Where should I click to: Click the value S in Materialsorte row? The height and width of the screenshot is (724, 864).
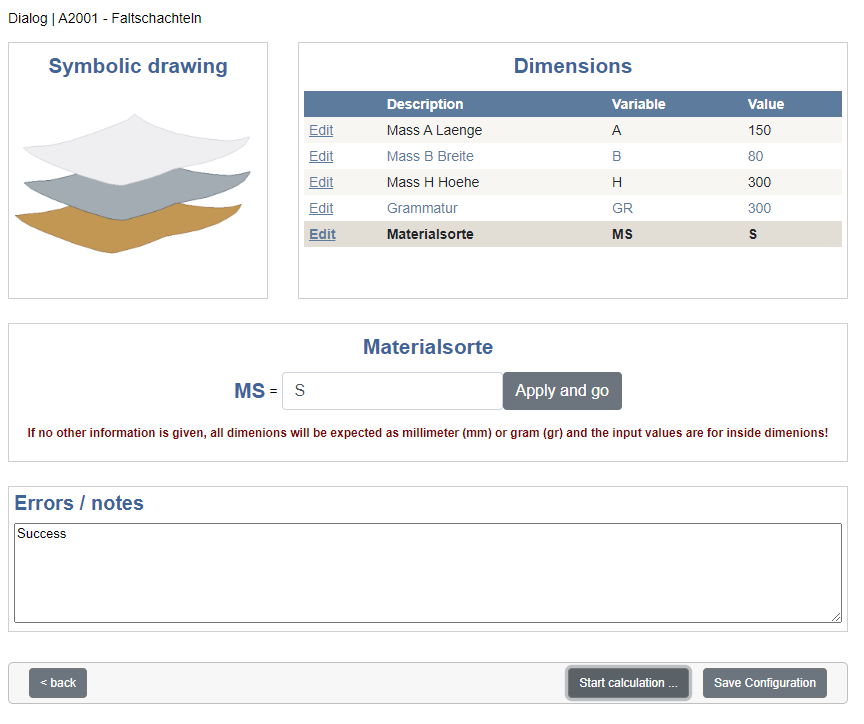[x=753, y=234]
